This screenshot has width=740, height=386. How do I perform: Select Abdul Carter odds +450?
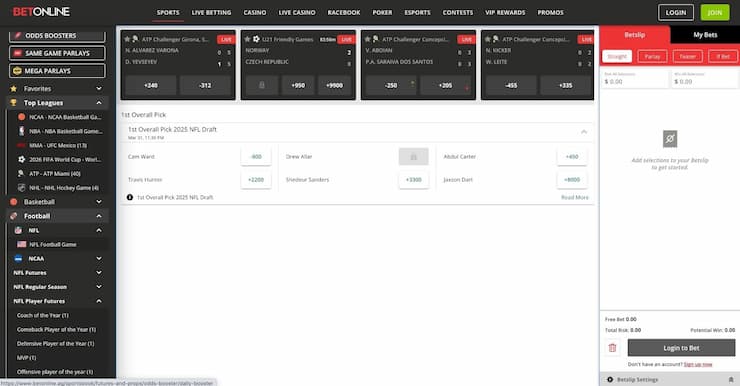(572, 157)
